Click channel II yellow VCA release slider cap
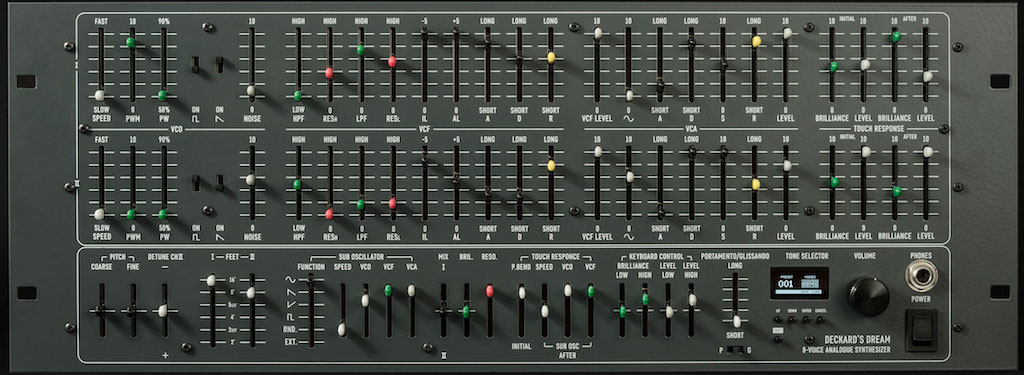The height and width of the screenshot is (375, 1024). (756, 184)
